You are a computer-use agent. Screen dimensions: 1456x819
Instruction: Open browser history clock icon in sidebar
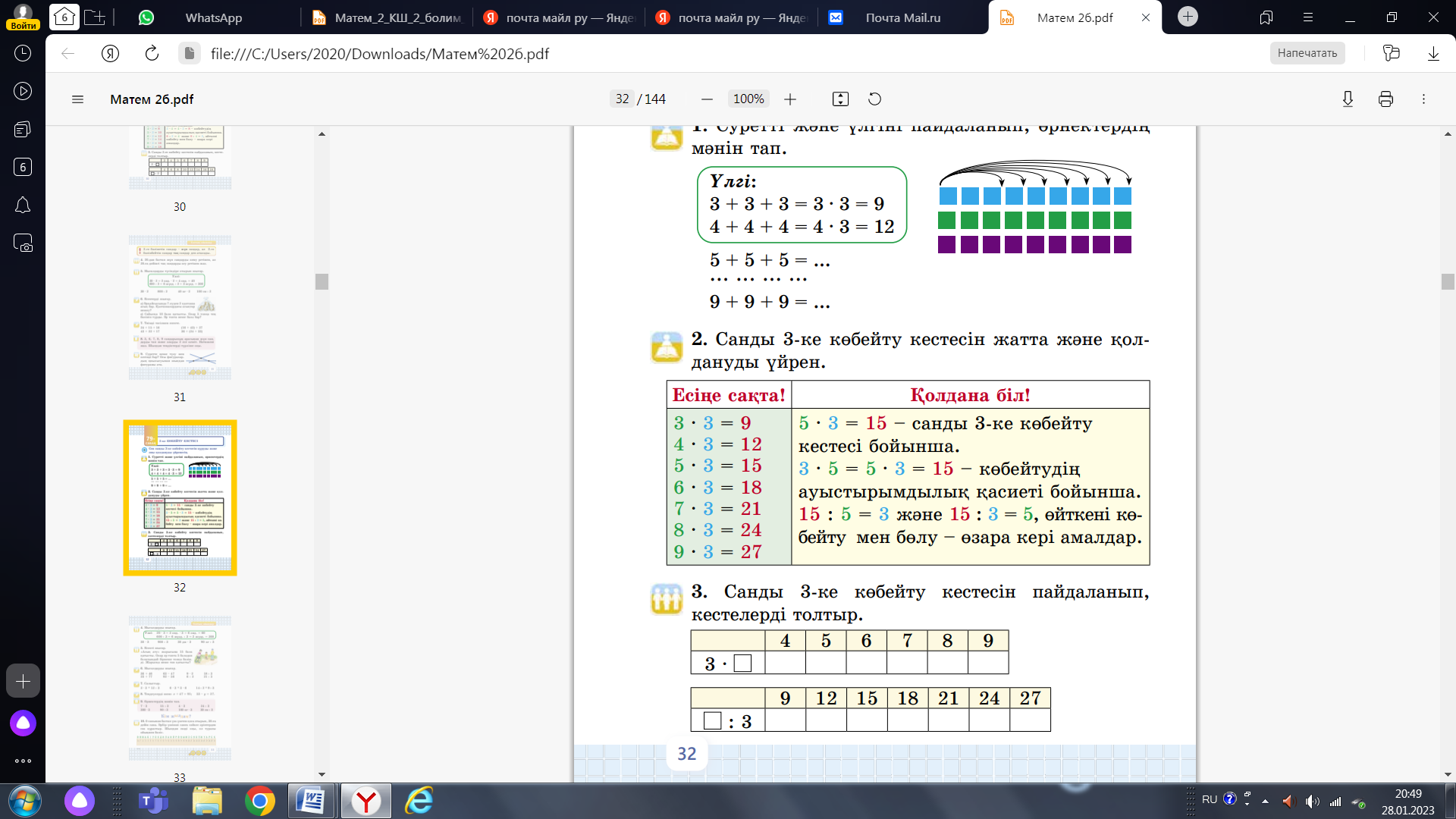[x=23, y=53]
